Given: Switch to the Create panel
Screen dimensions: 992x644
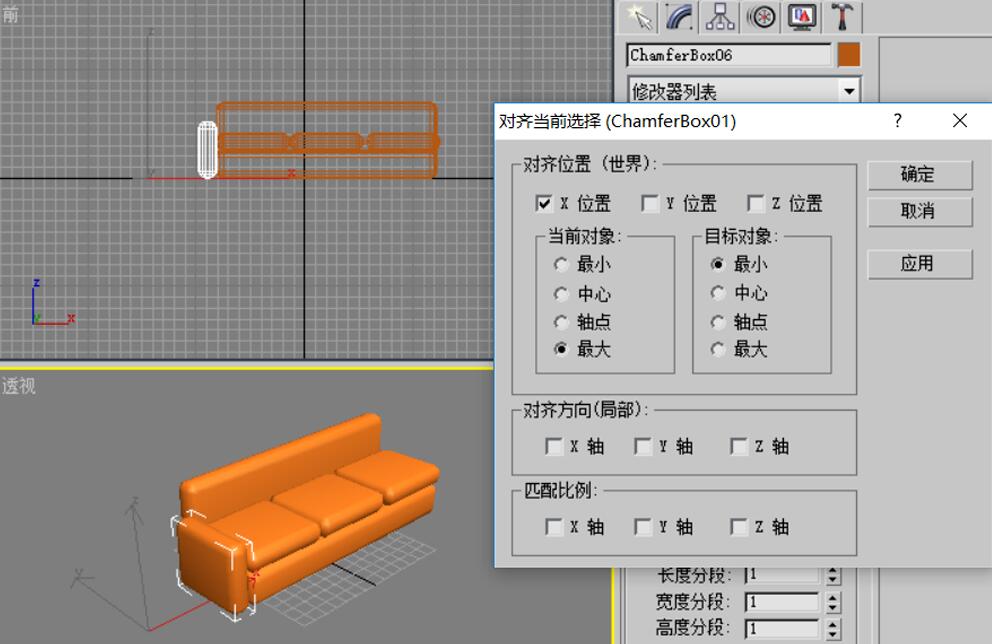Looking at the screenshot, I should pos(638,17).
